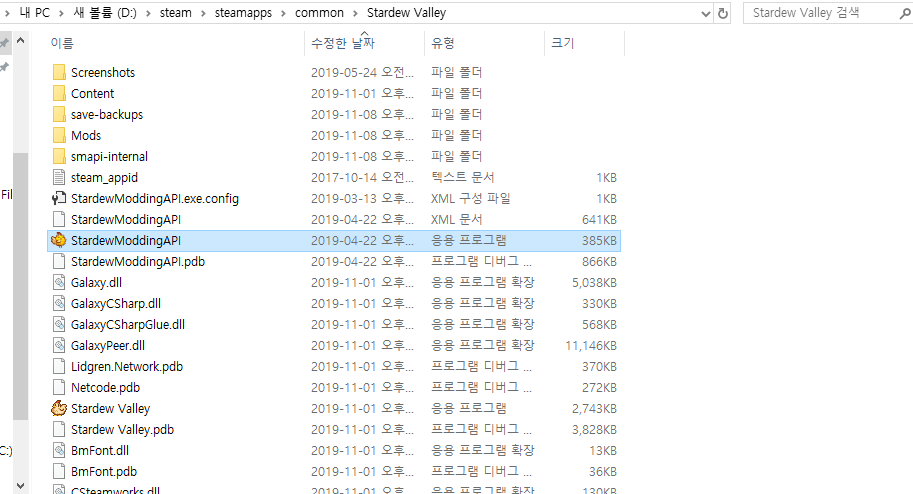
Task: Select the Netcode.pdb file name
Action: 105,387
